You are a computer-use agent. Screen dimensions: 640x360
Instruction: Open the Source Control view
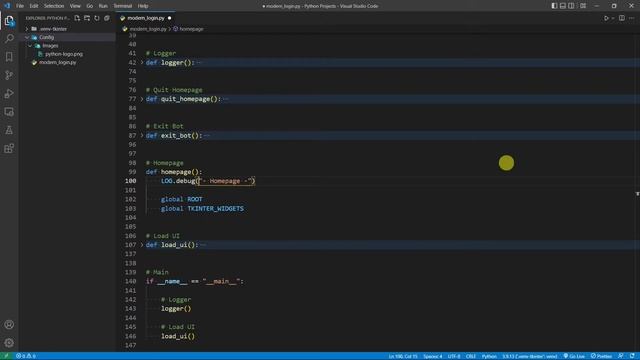pyautogui.click(x=9, y=75)
